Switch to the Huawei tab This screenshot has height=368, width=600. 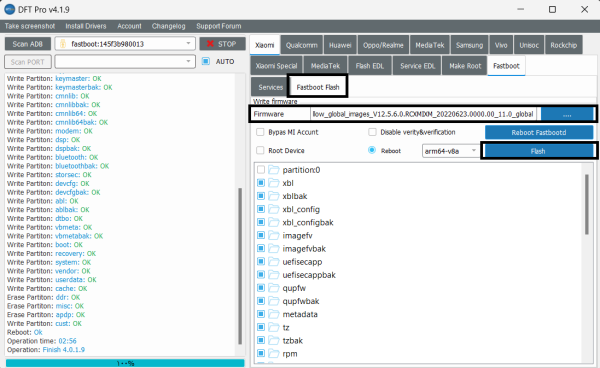[x=340, y=45]
